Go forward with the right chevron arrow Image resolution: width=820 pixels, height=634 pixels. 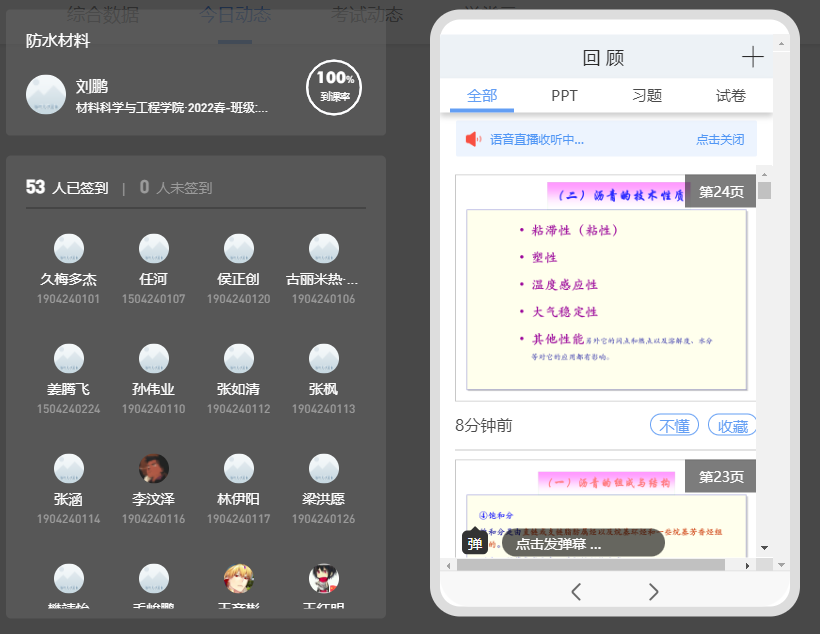click(x=654, y=592)
